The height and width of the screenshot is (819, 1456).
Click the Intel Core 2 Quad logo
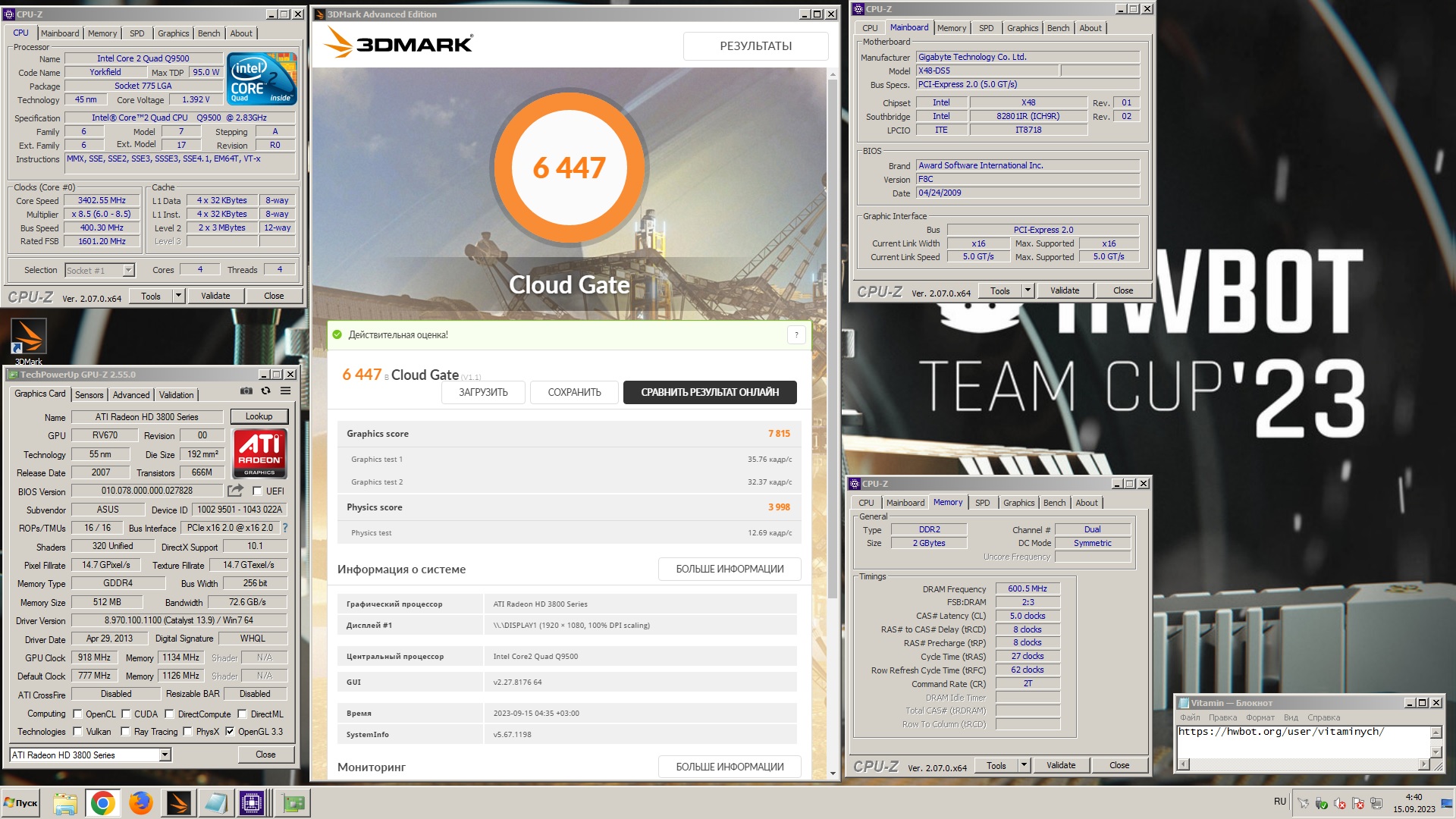pos(262,78)
